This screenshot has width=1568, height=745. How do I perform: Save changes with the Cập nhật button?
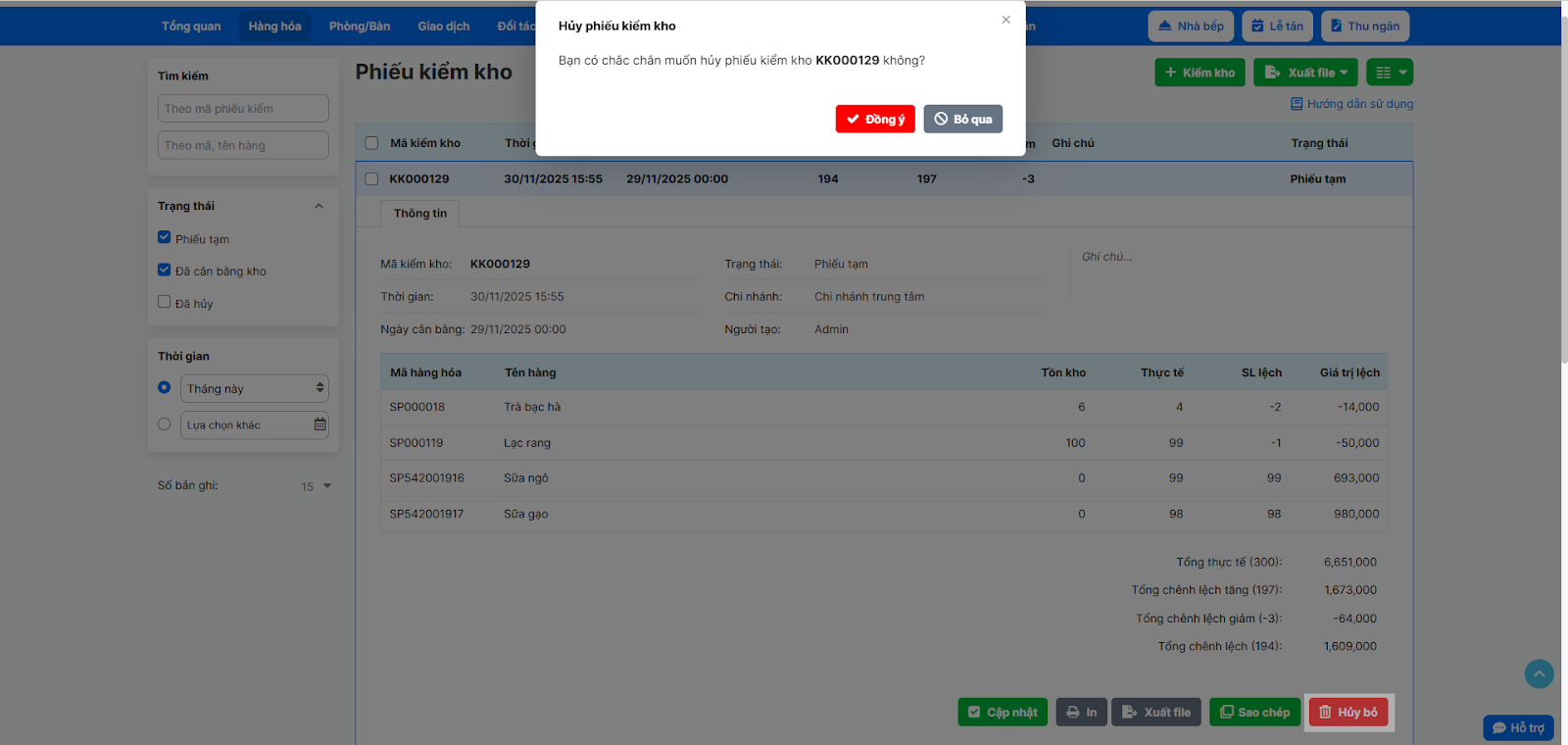tap(1003, 713)
